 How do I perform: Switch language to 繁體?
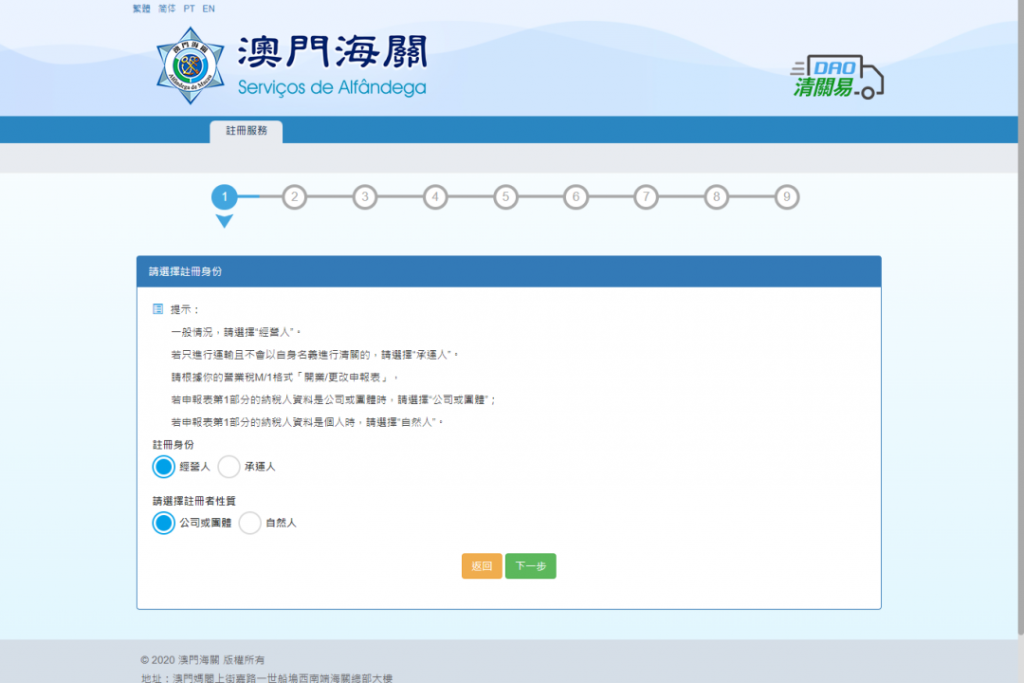[x=141, y=8]
